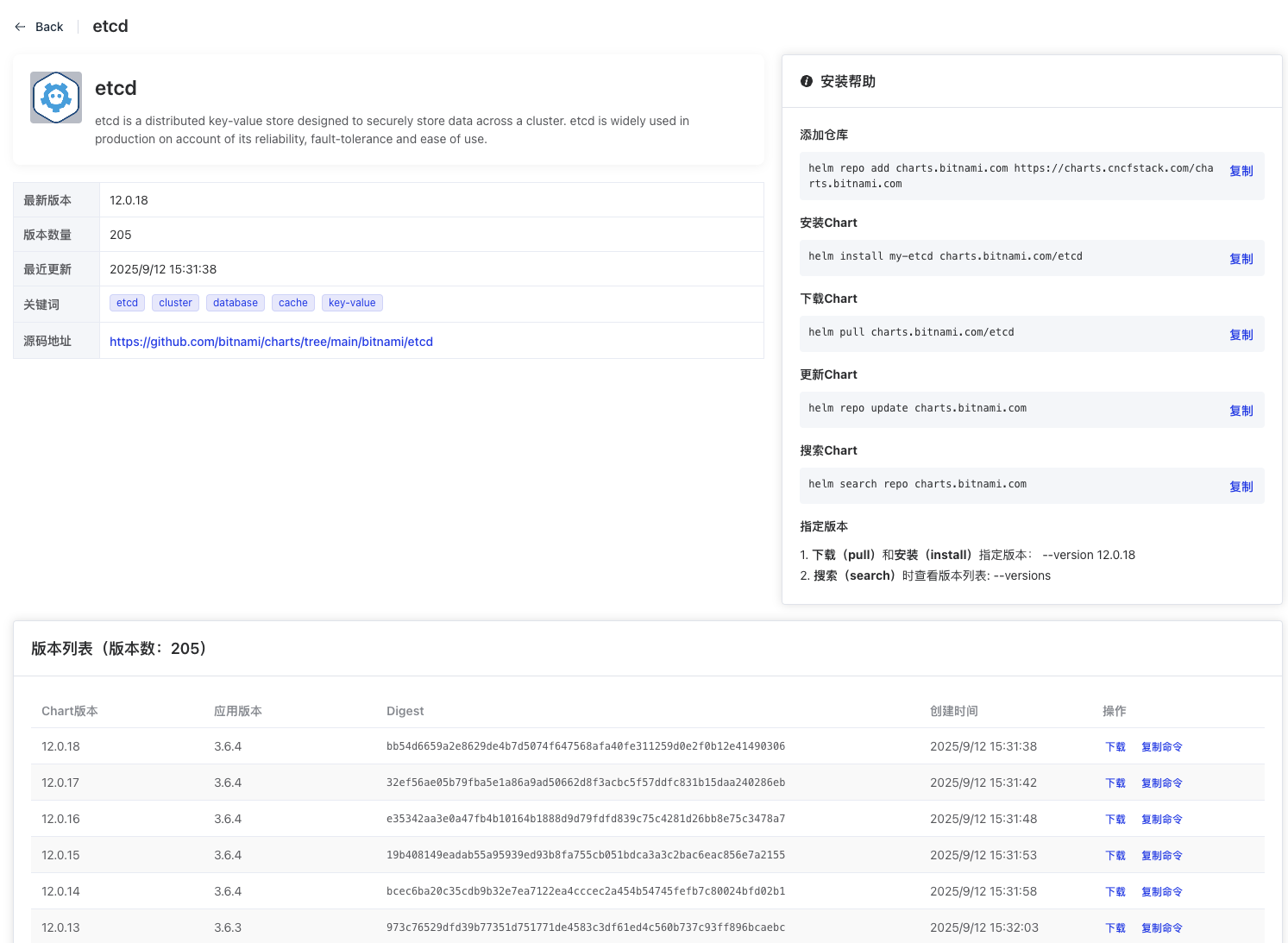Screen dimensions: 1288x943
Task: Click the info icon beside 安装帮助
Action: click(807, 81)
